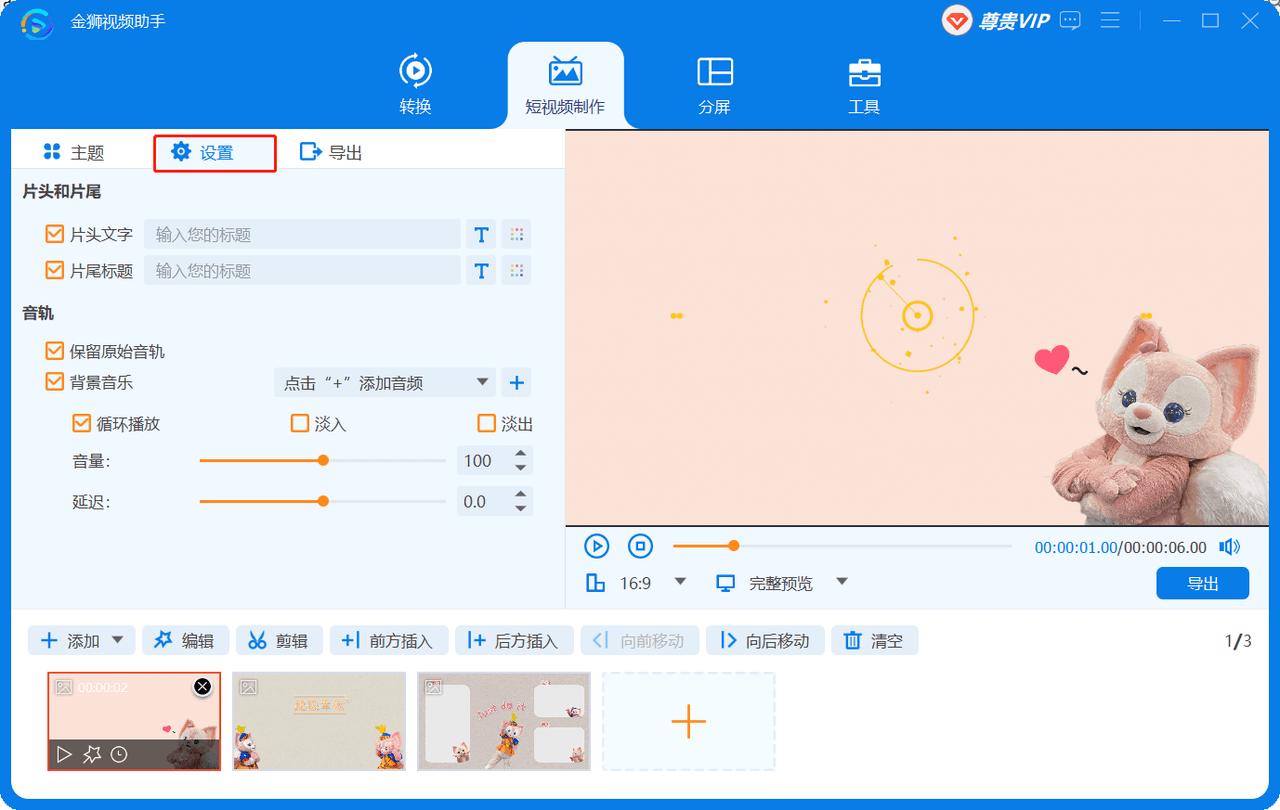Click the 片尾标题 title input field
This screenshot has width=1280, height=810.
point(302,270)
